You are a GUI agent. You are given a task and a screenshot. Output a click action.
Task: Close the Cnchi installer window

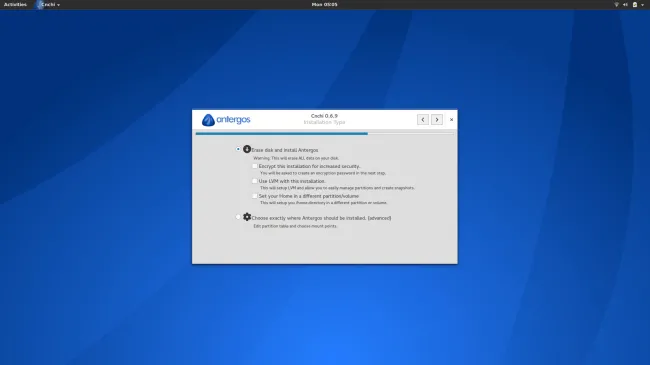(x=451, y=119)
